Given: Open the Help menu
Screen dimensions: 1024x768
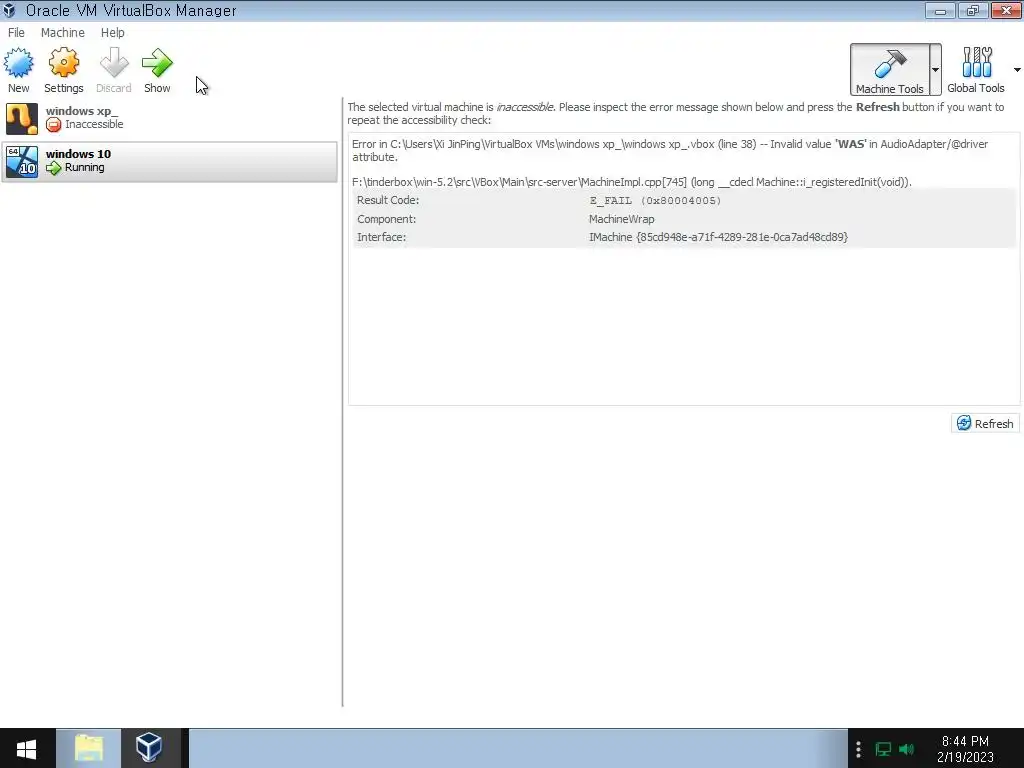Looking at the screenshot, I should click(x=112, y=33).
